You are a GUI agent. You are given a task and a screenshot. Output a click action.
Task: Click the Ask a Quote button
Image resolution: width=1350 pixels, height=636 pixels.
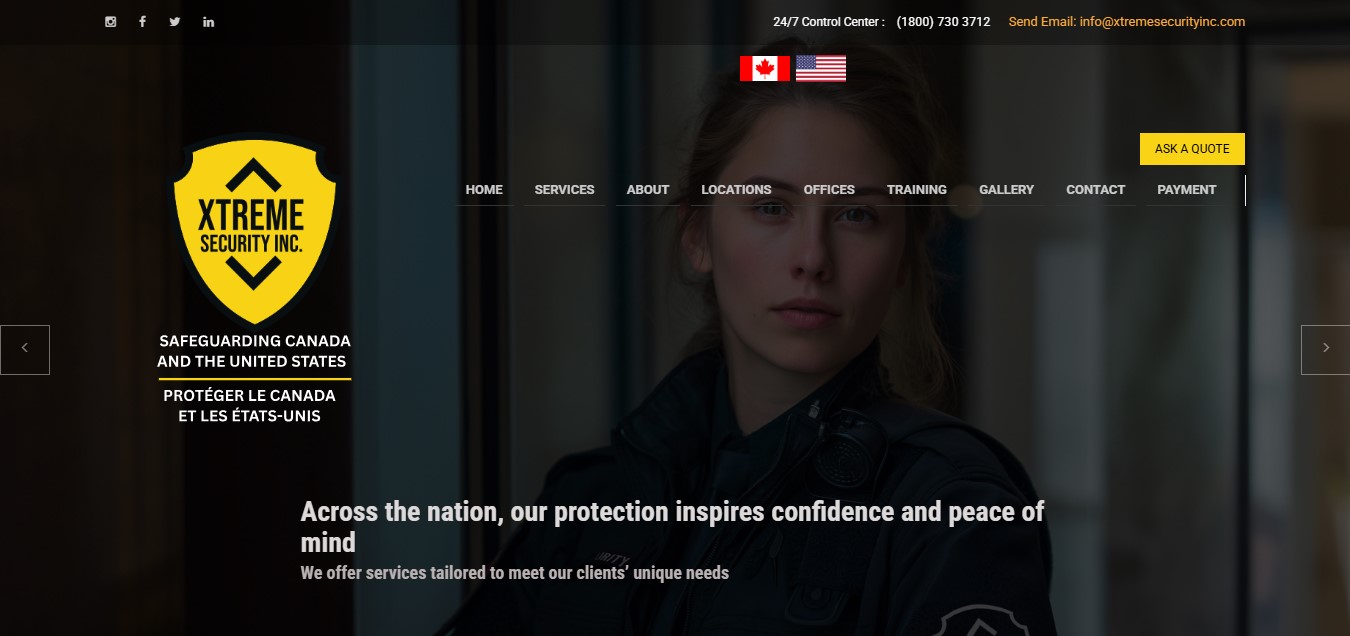point(1192,149)
